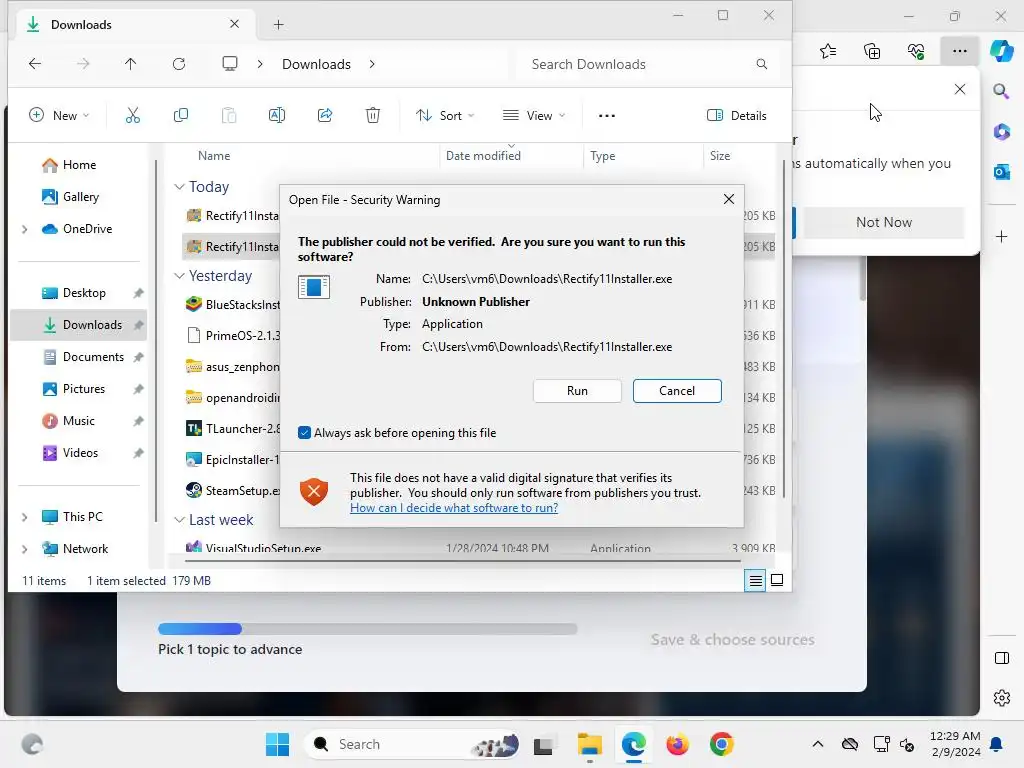1024x768 pixels.
Task: Switch to large thumbnails view icon
Action: (x=777, y=580)
